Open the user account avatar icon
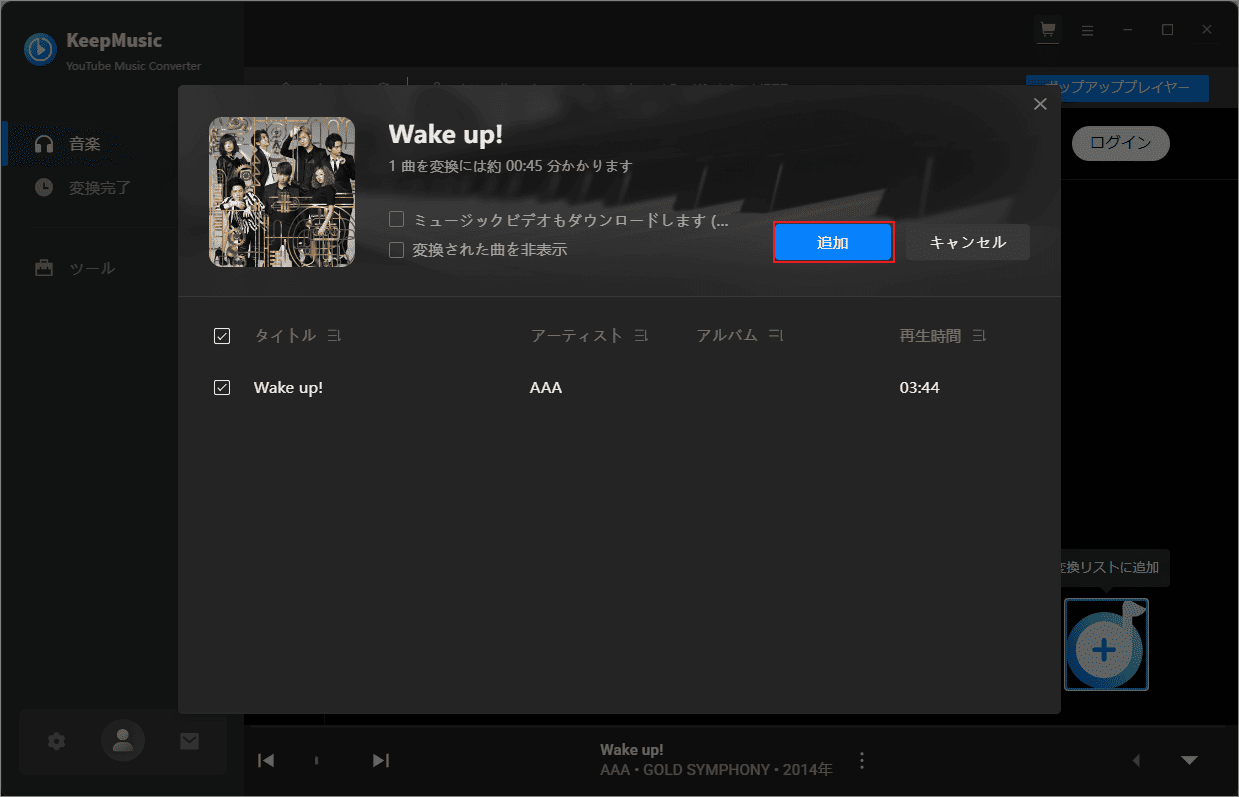 123,741
